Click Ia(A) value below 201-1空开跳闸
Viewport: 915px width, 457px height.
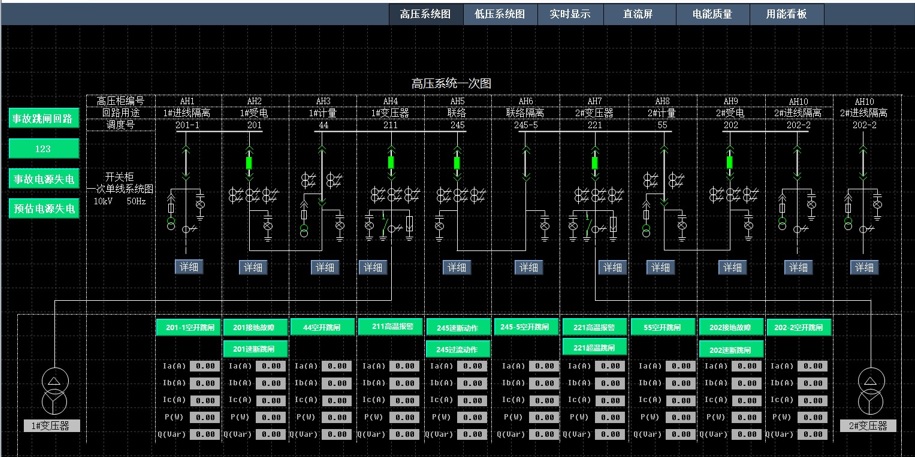coord(204,366)
